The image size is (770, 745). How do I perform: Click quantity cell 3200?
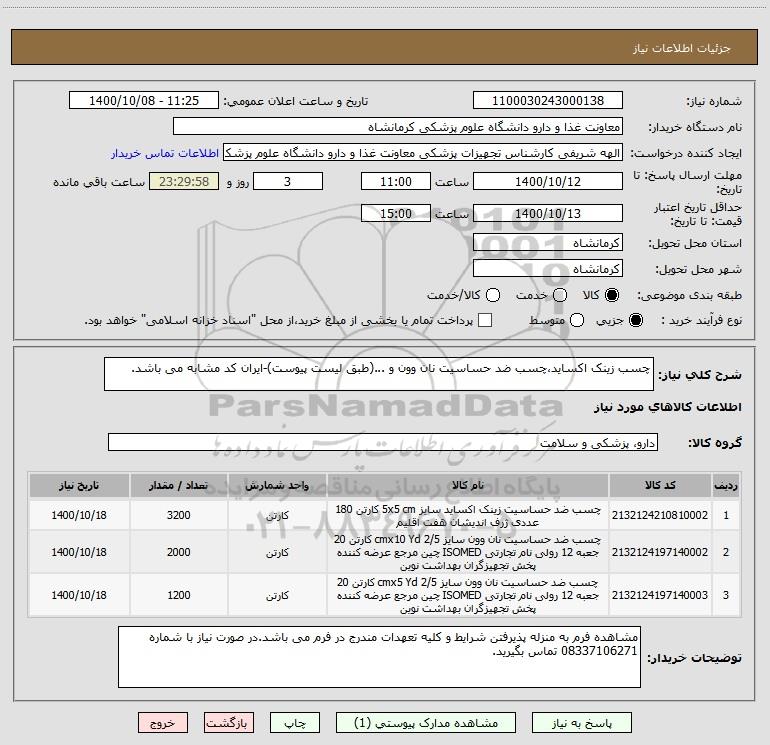coord(178,515)
